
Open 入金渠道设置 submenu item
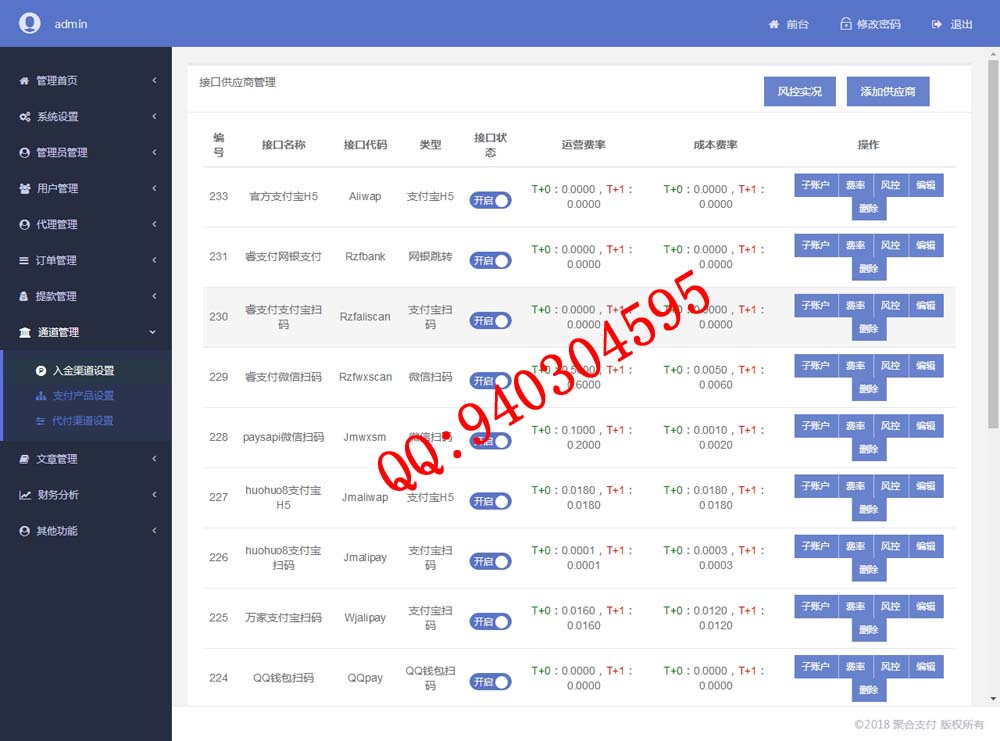click(x=85, y=370)
